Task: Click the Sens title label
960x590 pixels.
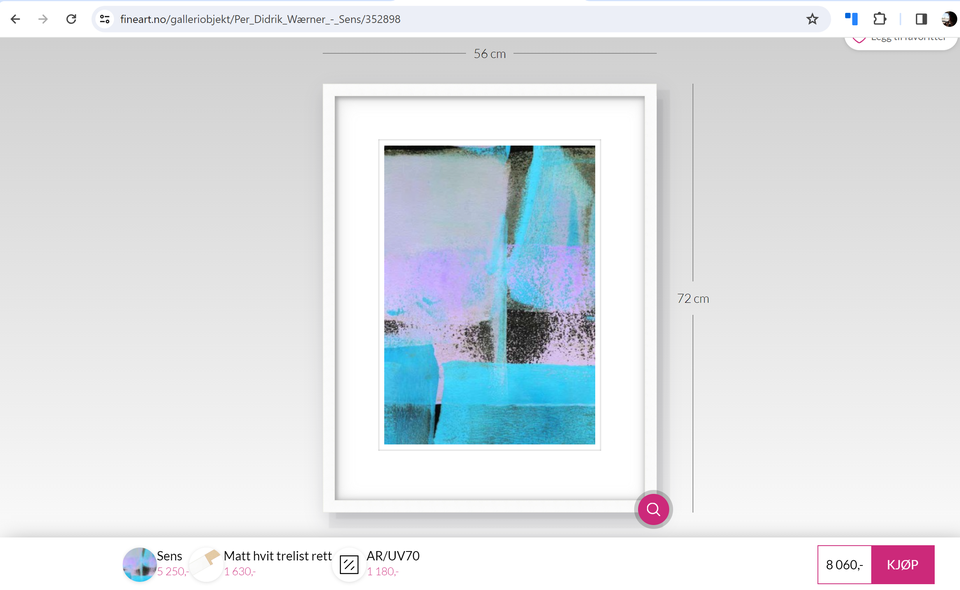Action: point(170,556)
